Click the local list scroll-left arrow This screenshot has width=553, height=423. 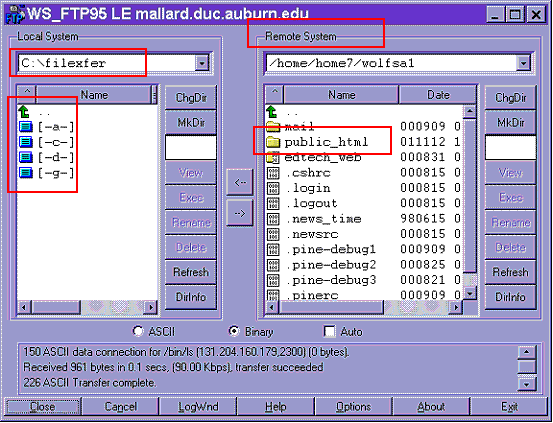[24, 307]
